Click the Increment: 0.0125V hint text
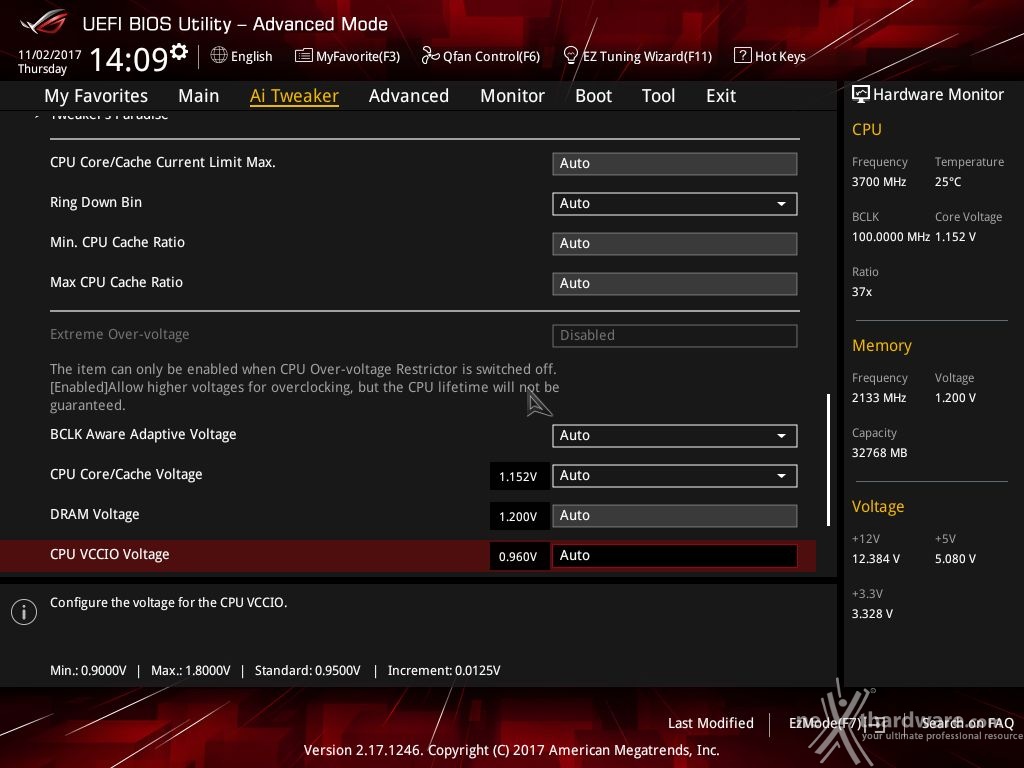This screenshot has width=1024, height=768. (444, 671)
